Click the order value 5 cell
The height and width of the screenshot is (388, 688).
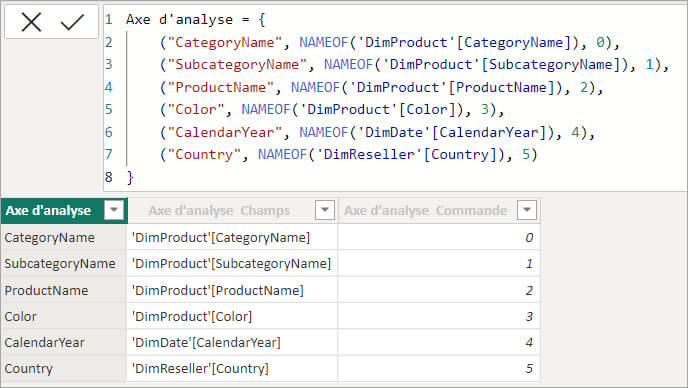pyautogui.click(x=439, y=368)
